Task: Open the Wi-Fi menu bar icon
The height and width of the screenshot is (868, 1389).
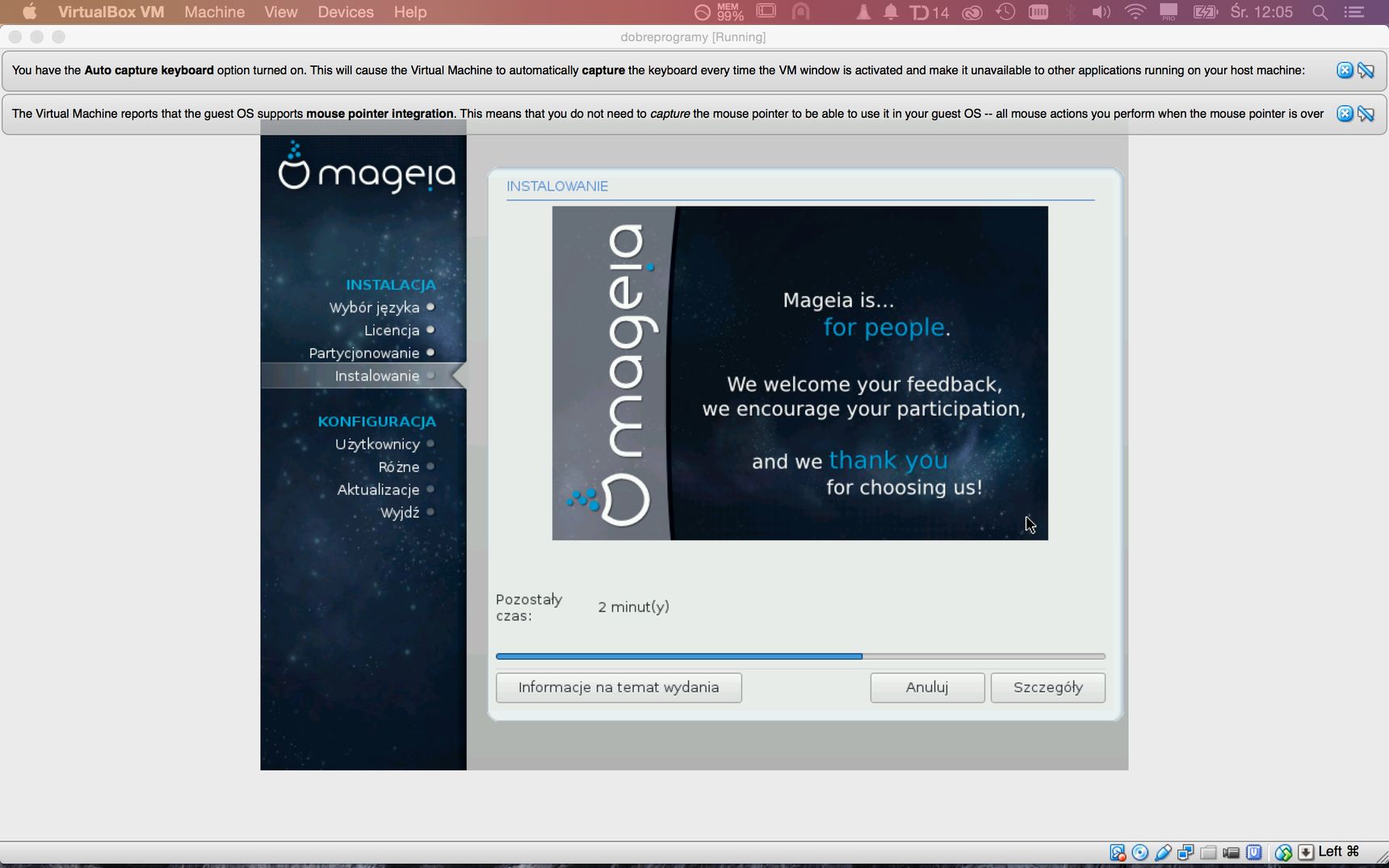Action: point(1135,12)
